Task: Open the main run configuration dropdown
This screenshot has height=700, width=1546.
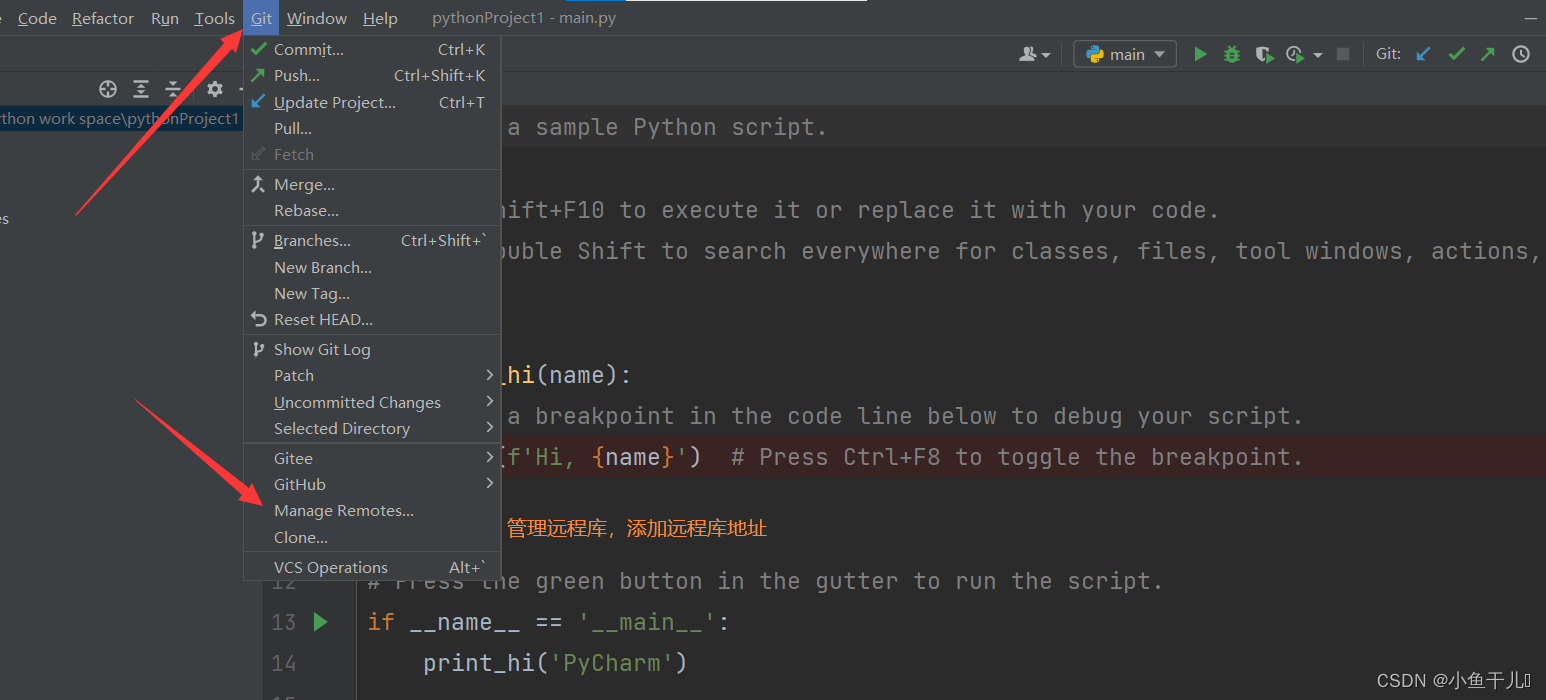Action: click(1125, 54)
